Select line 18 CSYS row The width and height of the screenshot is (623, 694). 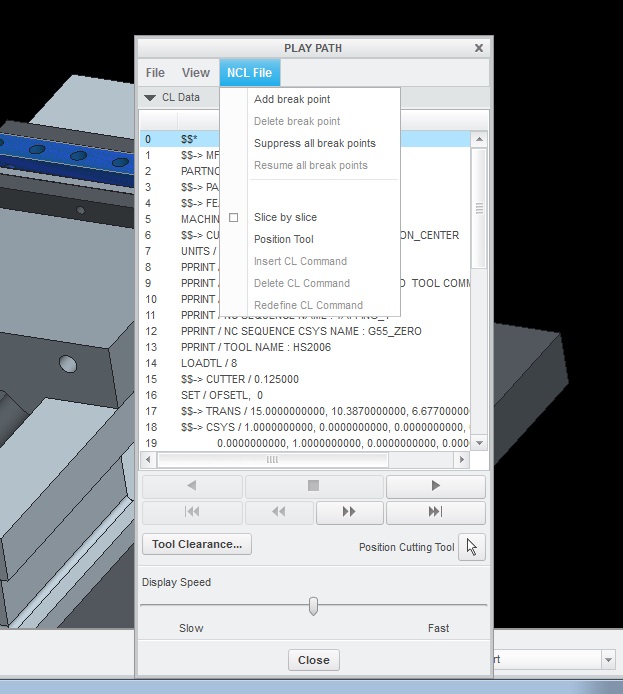click(305, 427)
